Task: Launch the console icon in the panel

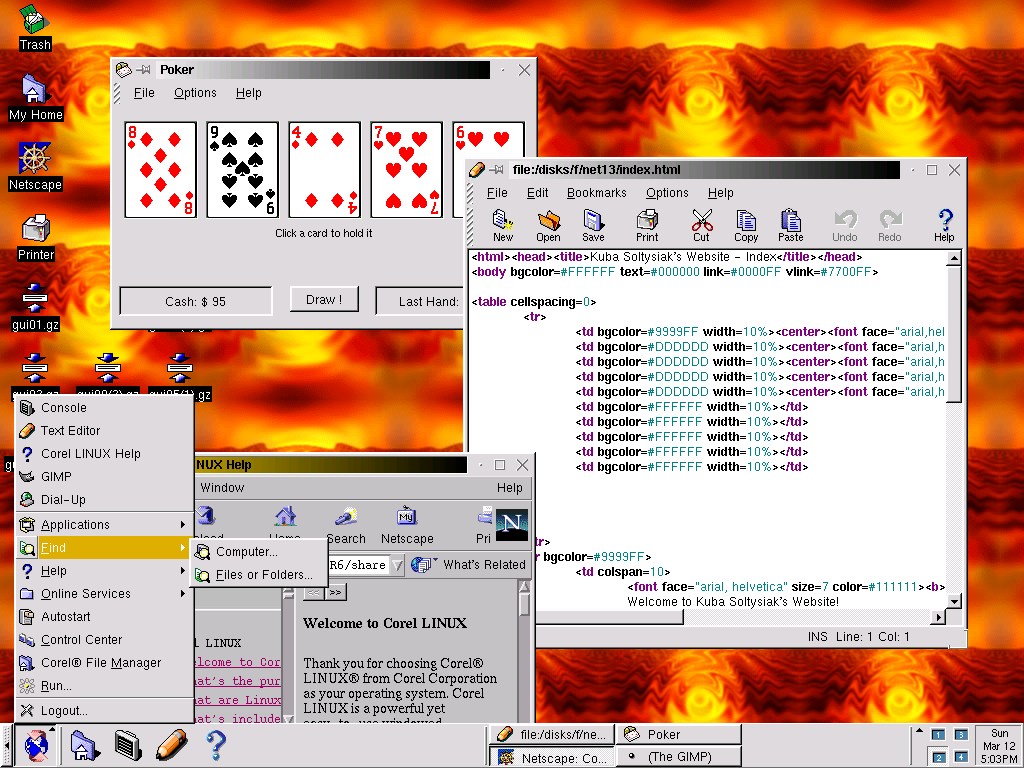Action: (x=128, y=745)
